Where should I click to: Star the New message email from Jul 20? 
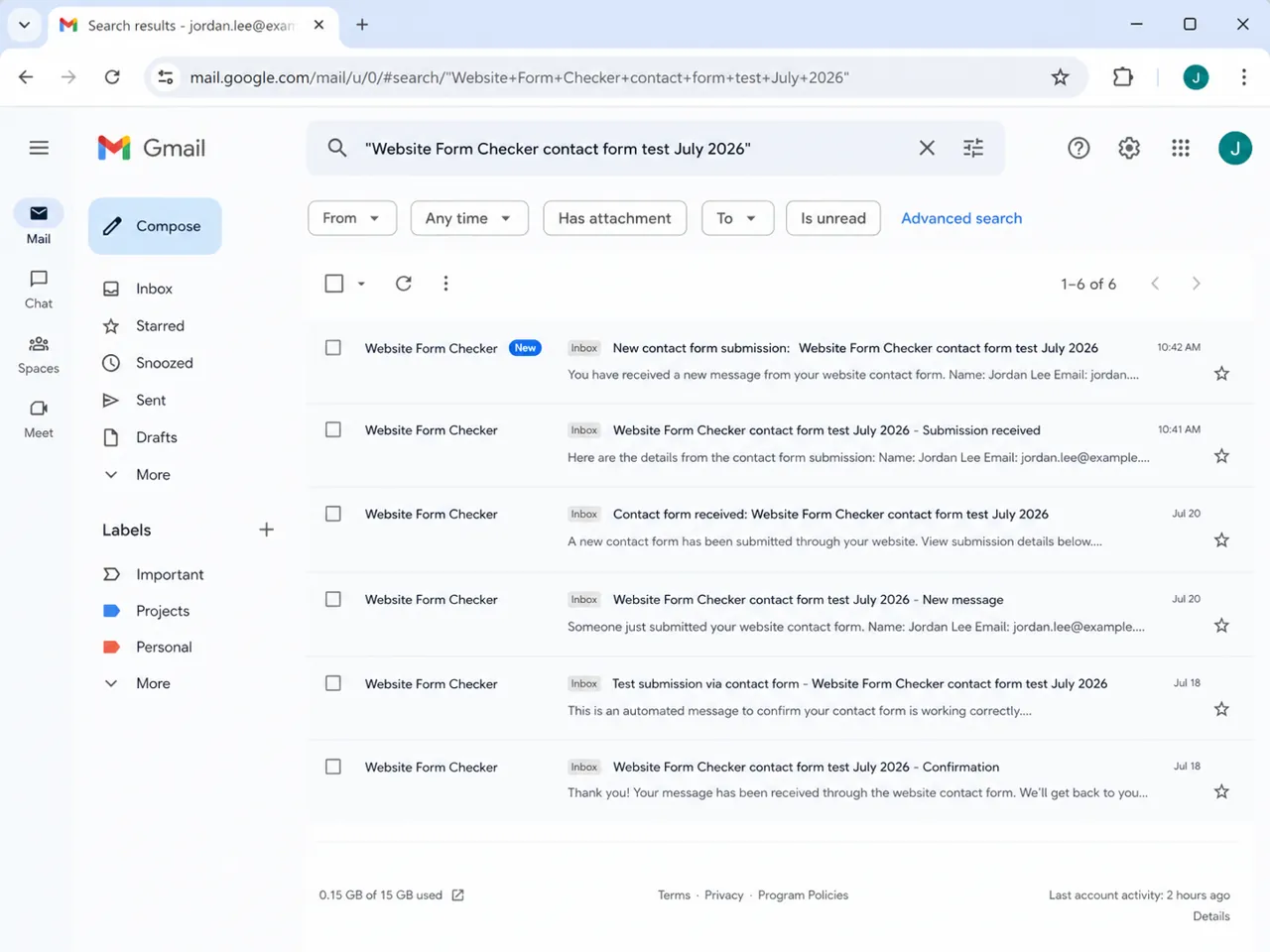pos(1221,626)
